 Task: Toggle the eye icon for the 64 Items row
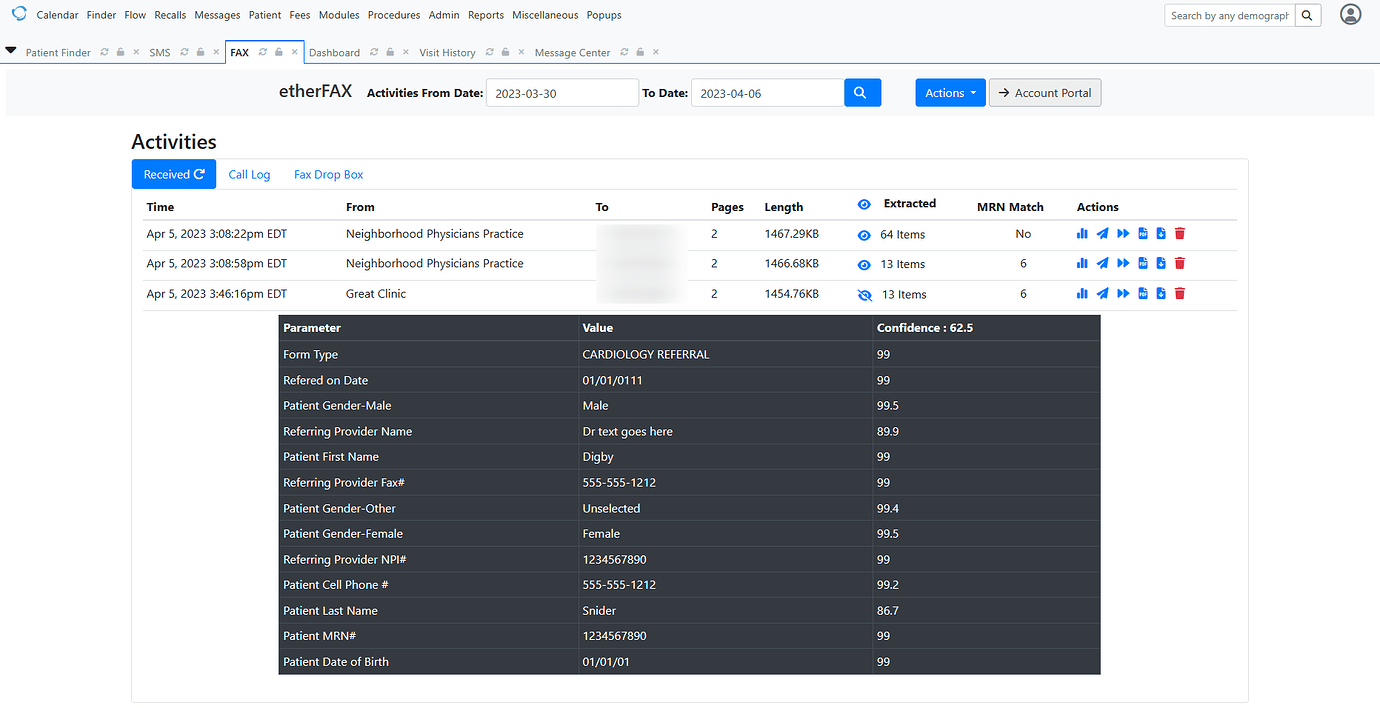pyautogui.click(x=864, y=235)
